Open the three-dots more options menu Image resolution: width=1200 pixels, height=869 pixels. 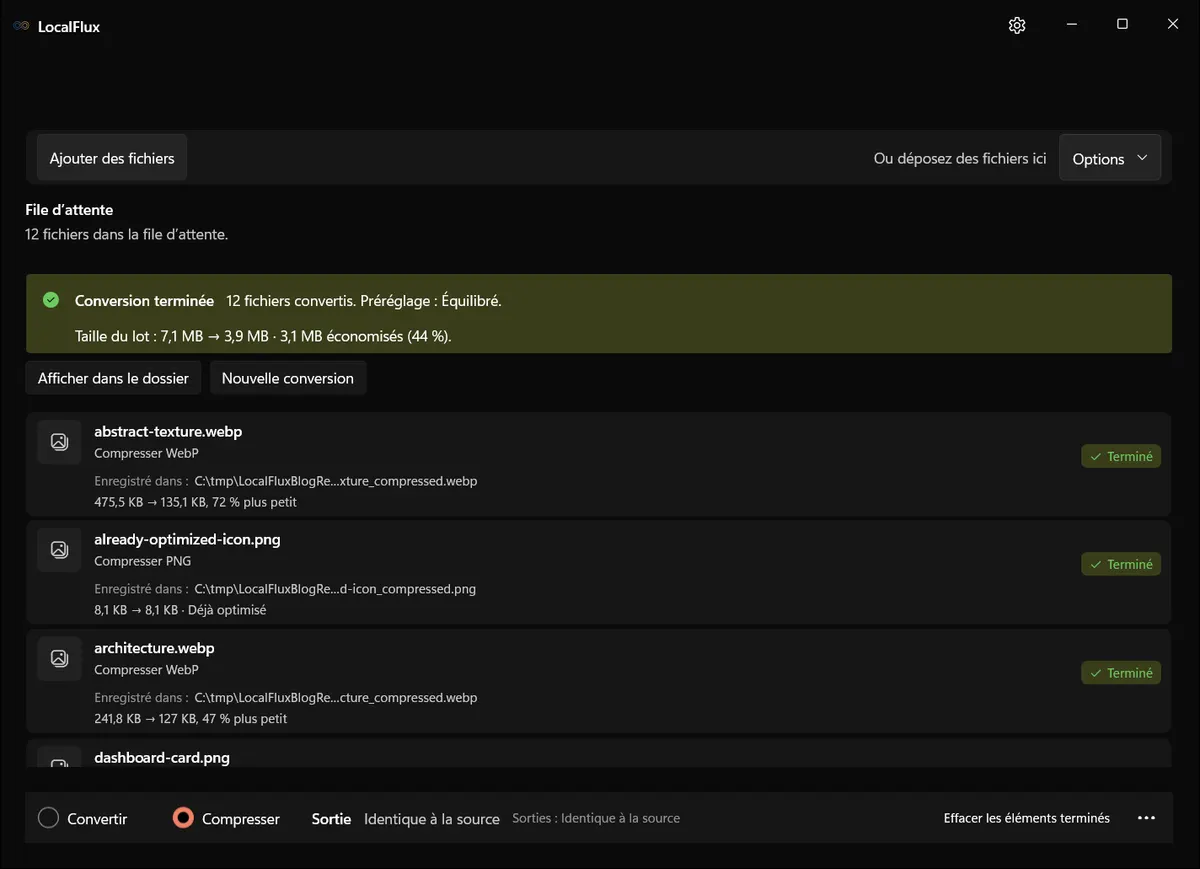(1147, 818)
